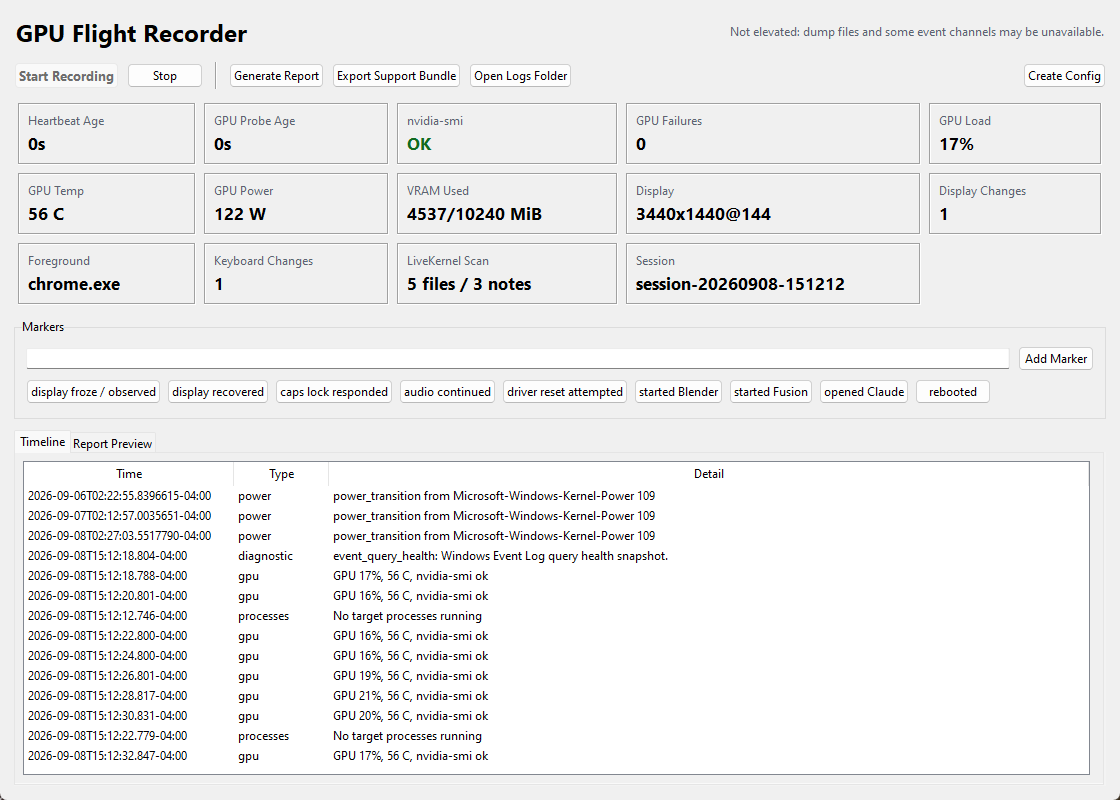Add the 'started Blender' marker
The width and height of the screenshot is (1120, 800).
(x=679, y=391)
